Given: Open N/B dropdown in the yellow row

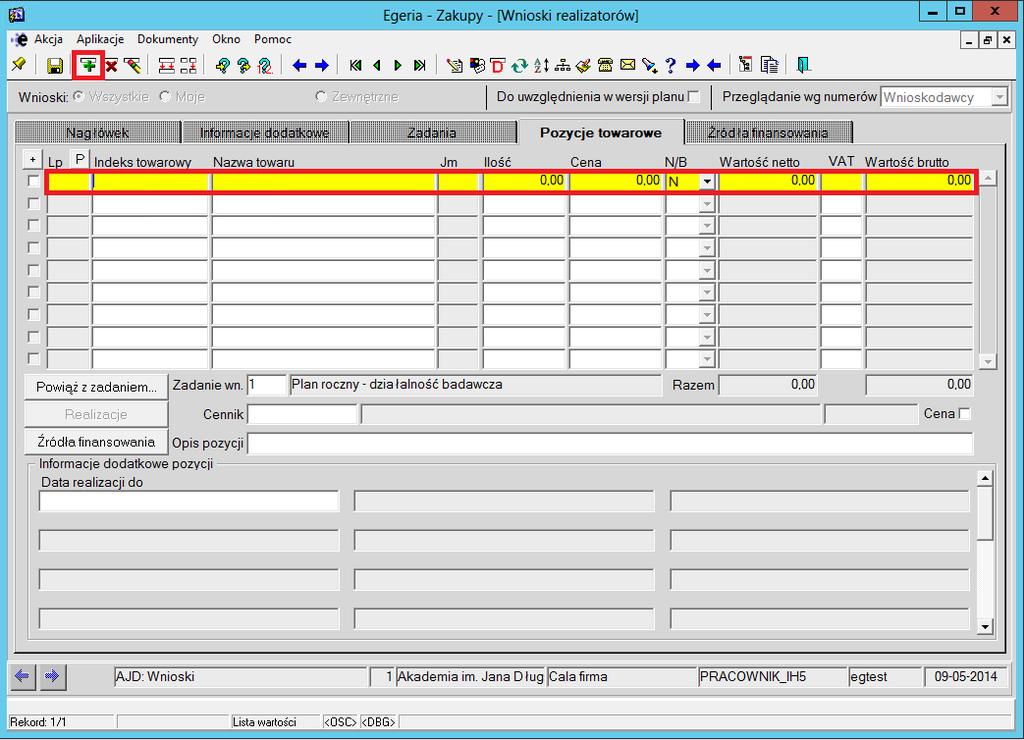Looking at the screenshot, I should coord(707,182).
